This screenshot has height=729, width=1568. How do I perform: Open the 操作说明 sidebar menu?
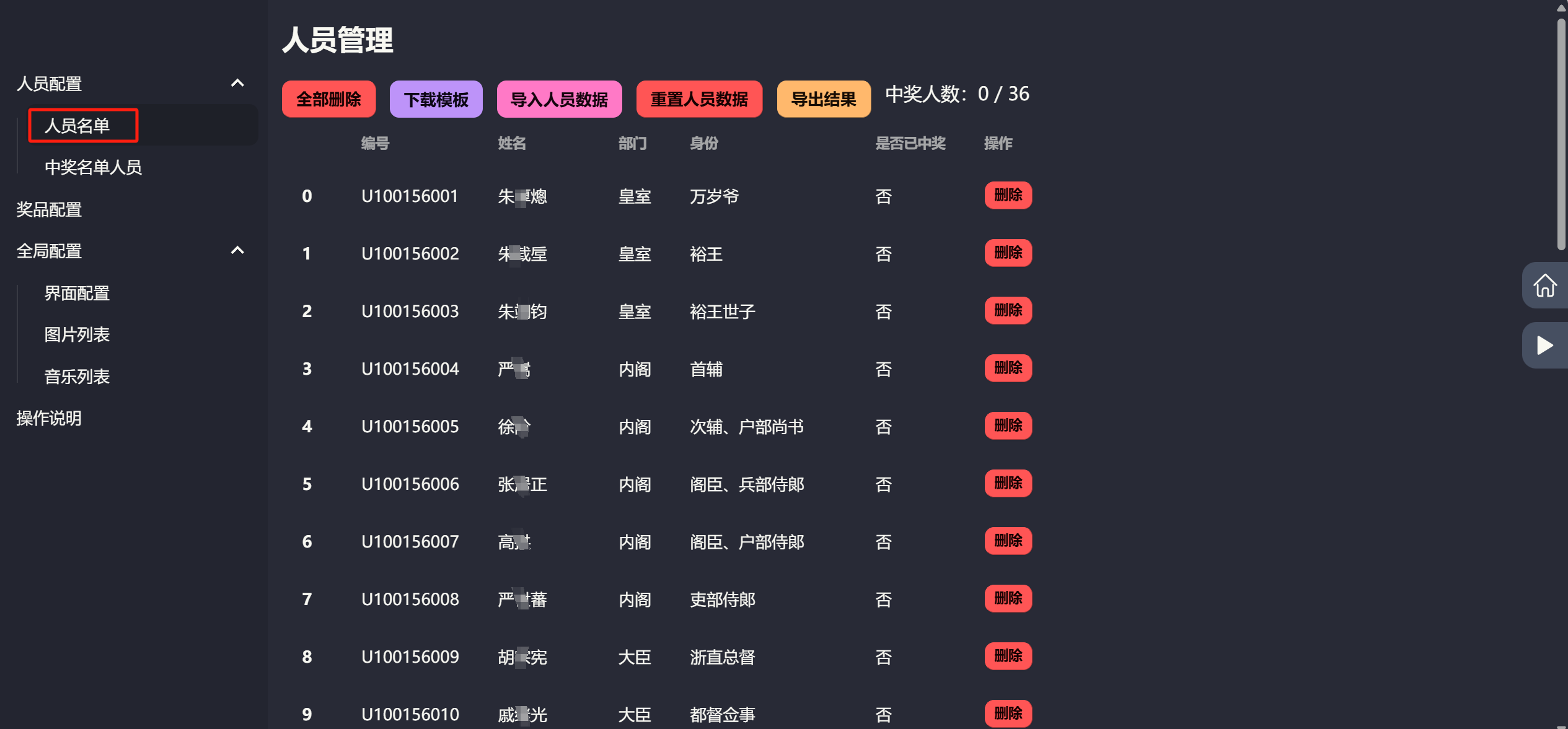click(x=48, y=418)
